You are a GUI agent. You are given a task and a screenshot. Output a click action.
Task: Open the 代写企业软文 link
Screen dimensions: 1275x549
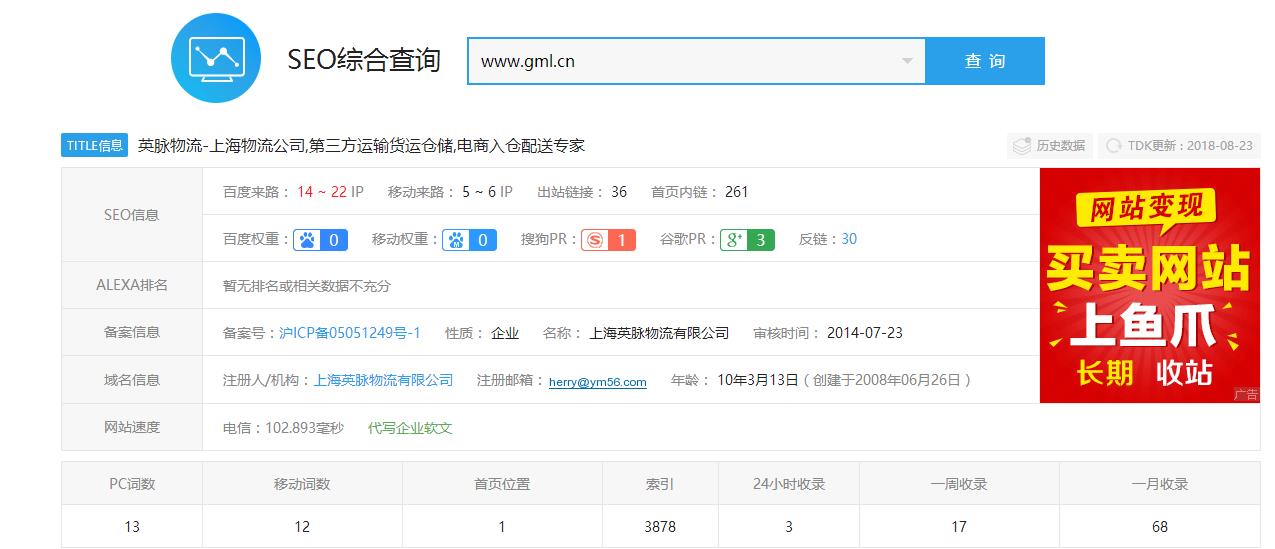coord(410,428)
